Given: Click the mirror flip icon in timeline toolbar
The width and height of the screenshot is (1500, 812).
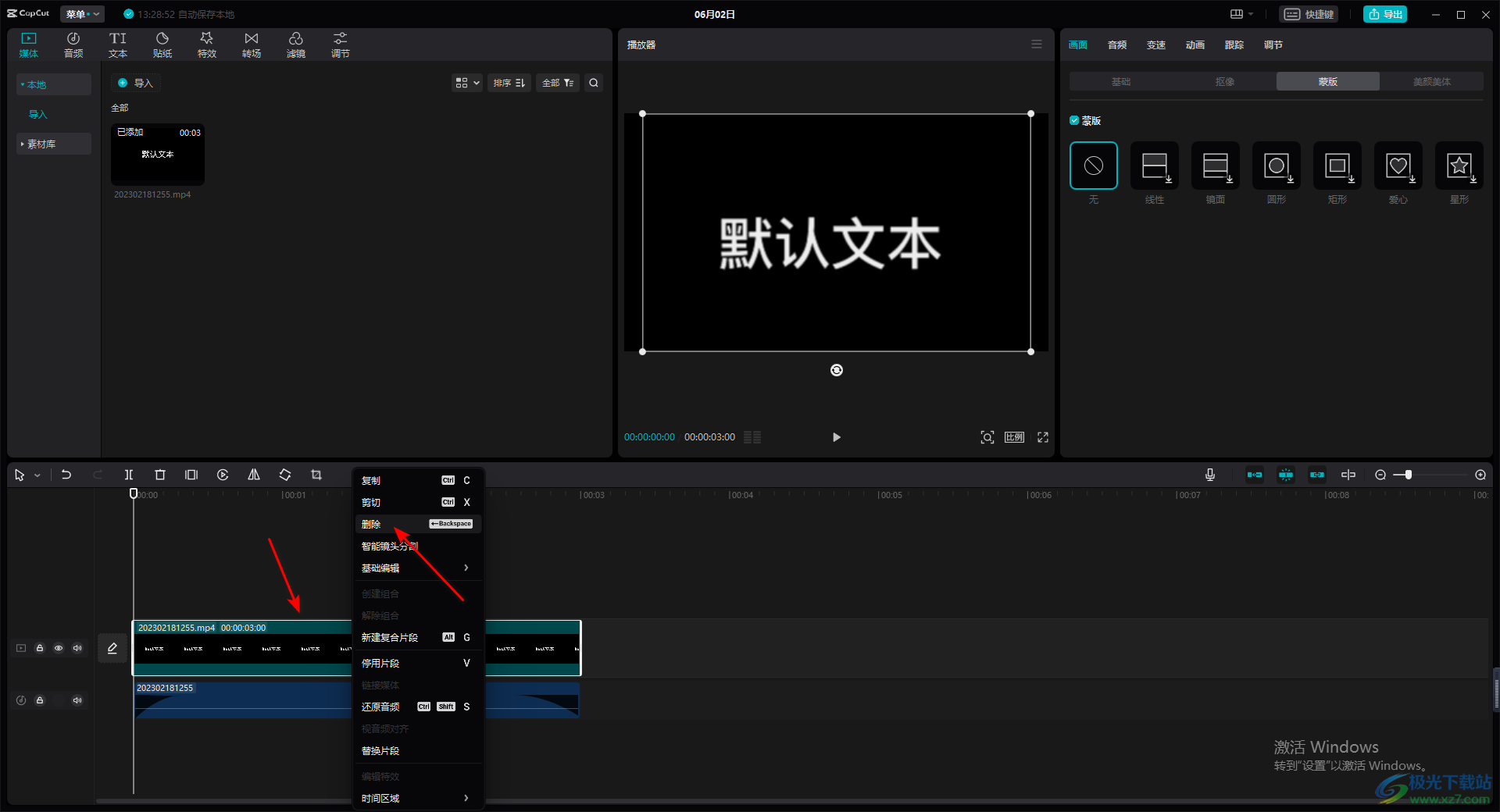Looking at the screenshot, I should pos(254,475).
